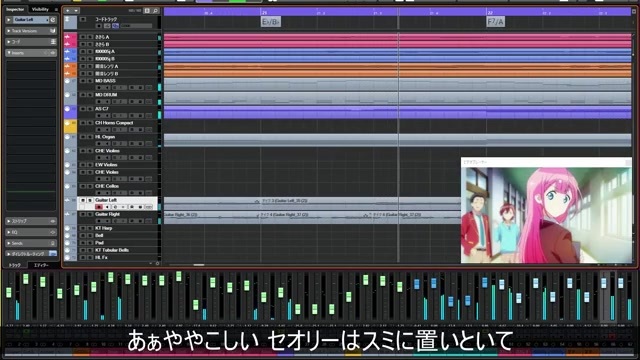The height and width of the screenshot is (360, 640).
Task: Click the Guitar Left monitor button
Action: point(108,207)
